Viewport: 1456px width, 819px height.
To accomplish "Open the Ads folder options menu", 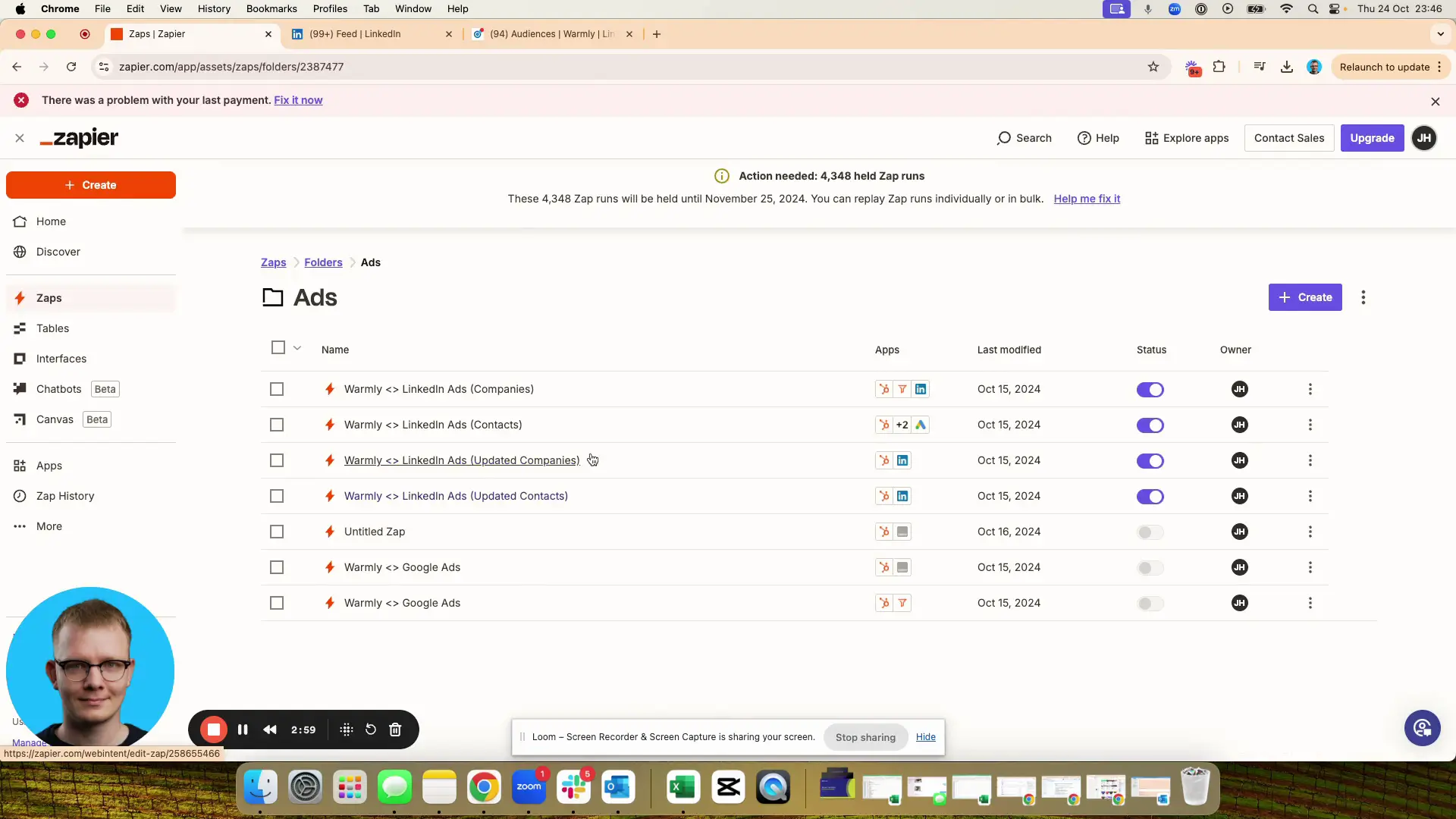I will tap(1363, 297).
